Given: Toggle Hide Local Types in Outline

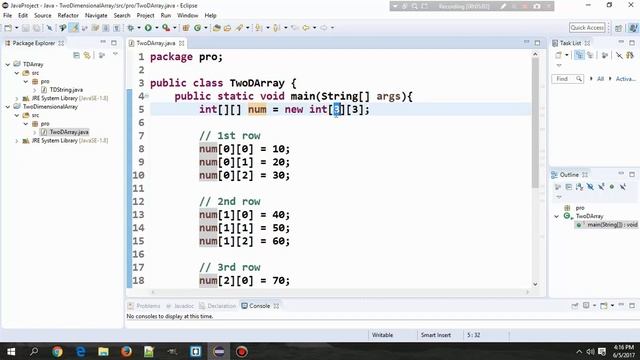Looking at the screenshot, I should [623, 187].
